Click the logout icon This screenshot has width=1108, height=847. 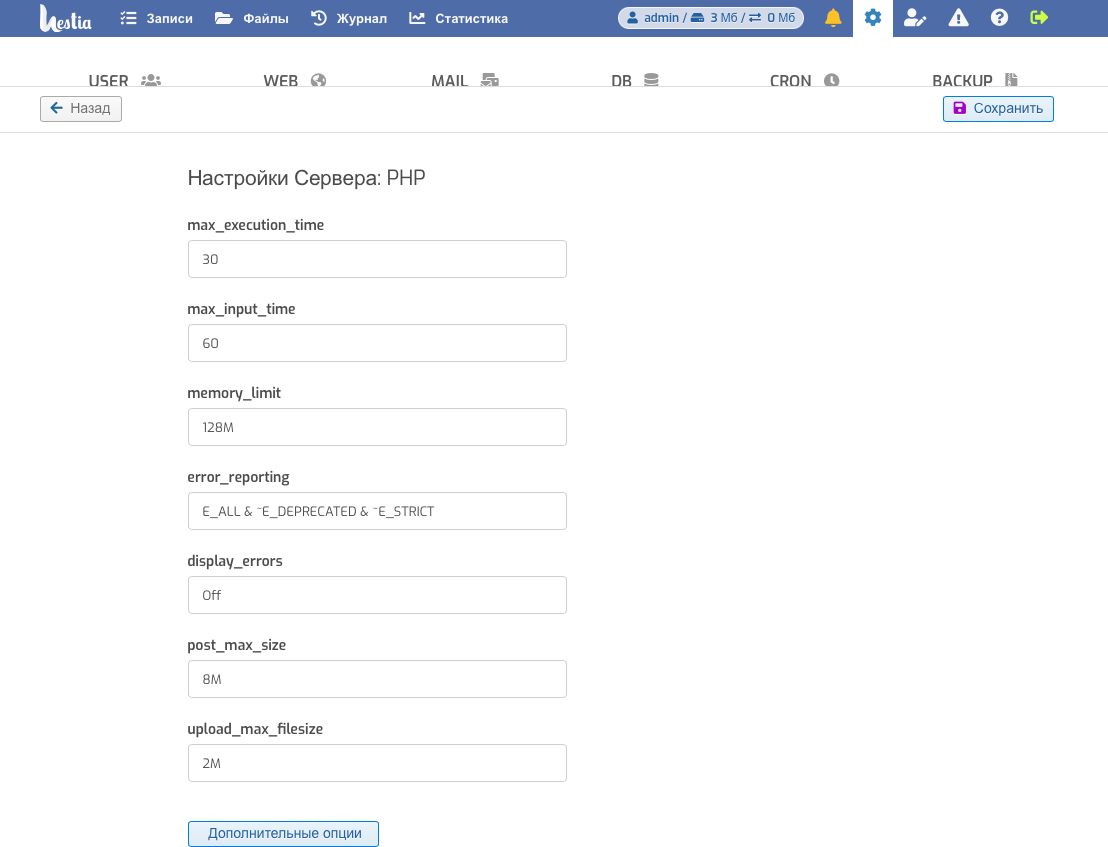coord(1039,18)
